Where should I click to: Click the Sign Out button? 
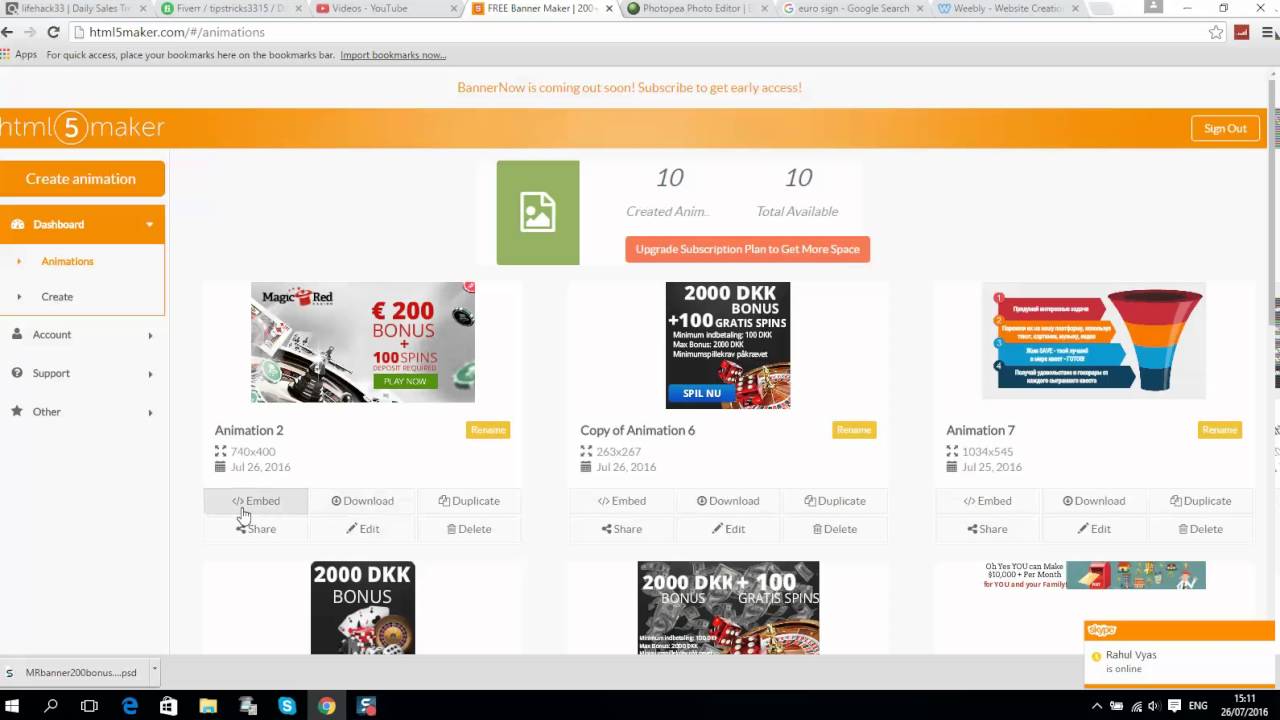[1225, 128]
